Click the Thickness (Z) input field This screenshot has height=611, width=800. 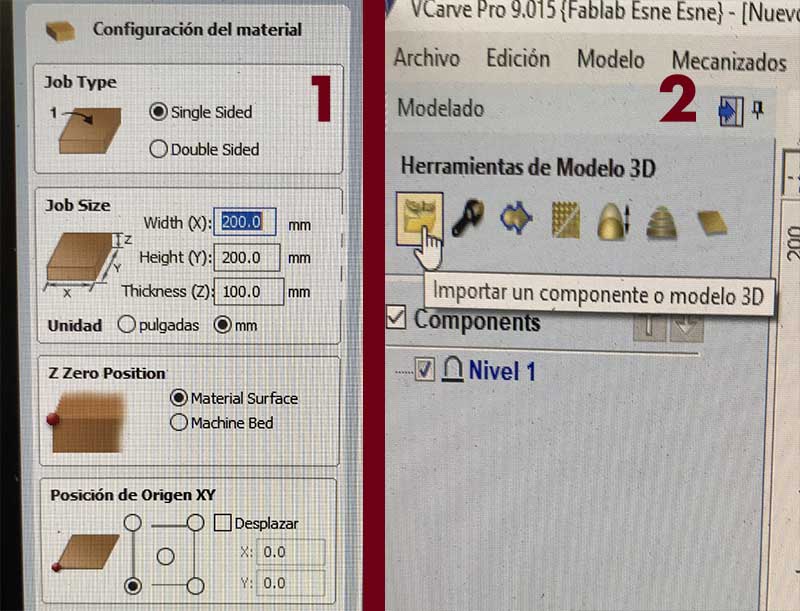[249, 292]
